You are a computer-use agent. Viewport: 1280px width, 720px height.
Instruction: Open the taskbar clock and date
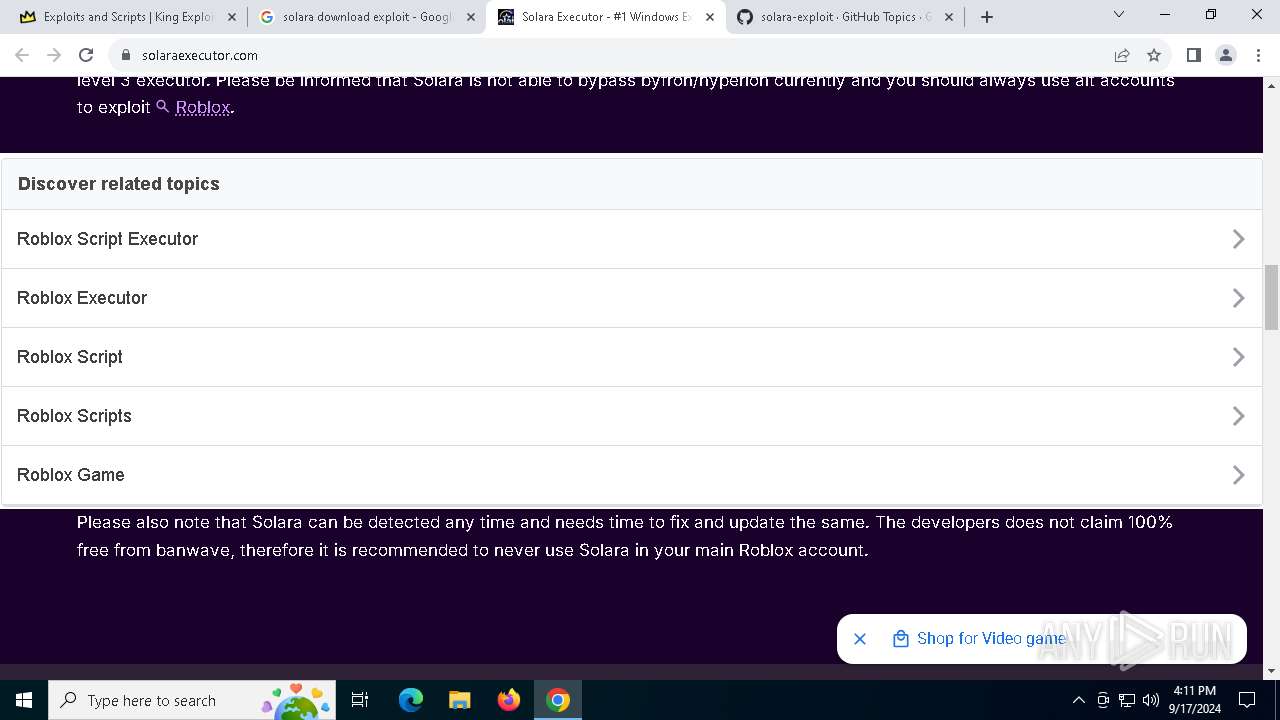click(x=1194, y=700)
